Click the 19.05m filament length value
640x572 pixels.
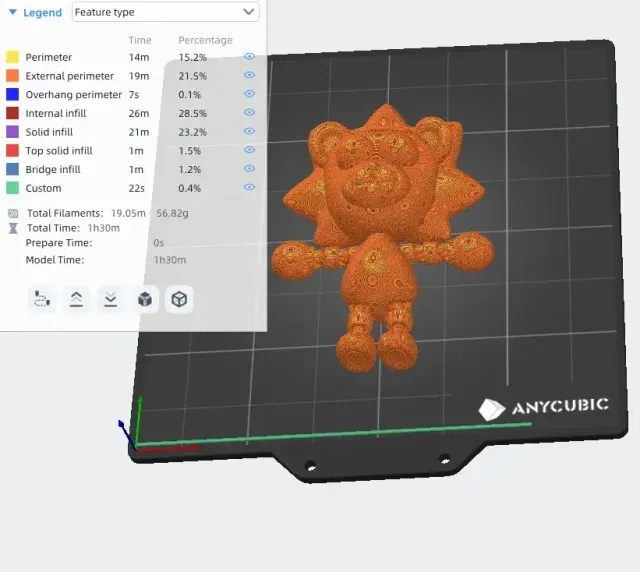pyautogui.click(x=128, y=213)
